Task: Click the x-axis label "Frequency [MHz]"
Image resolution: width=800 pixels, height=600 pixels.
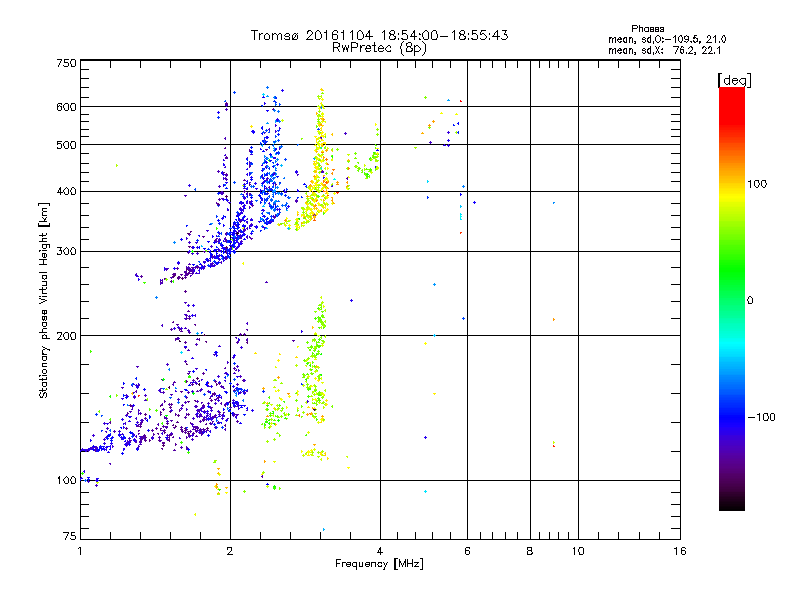Action: (379, 564)
